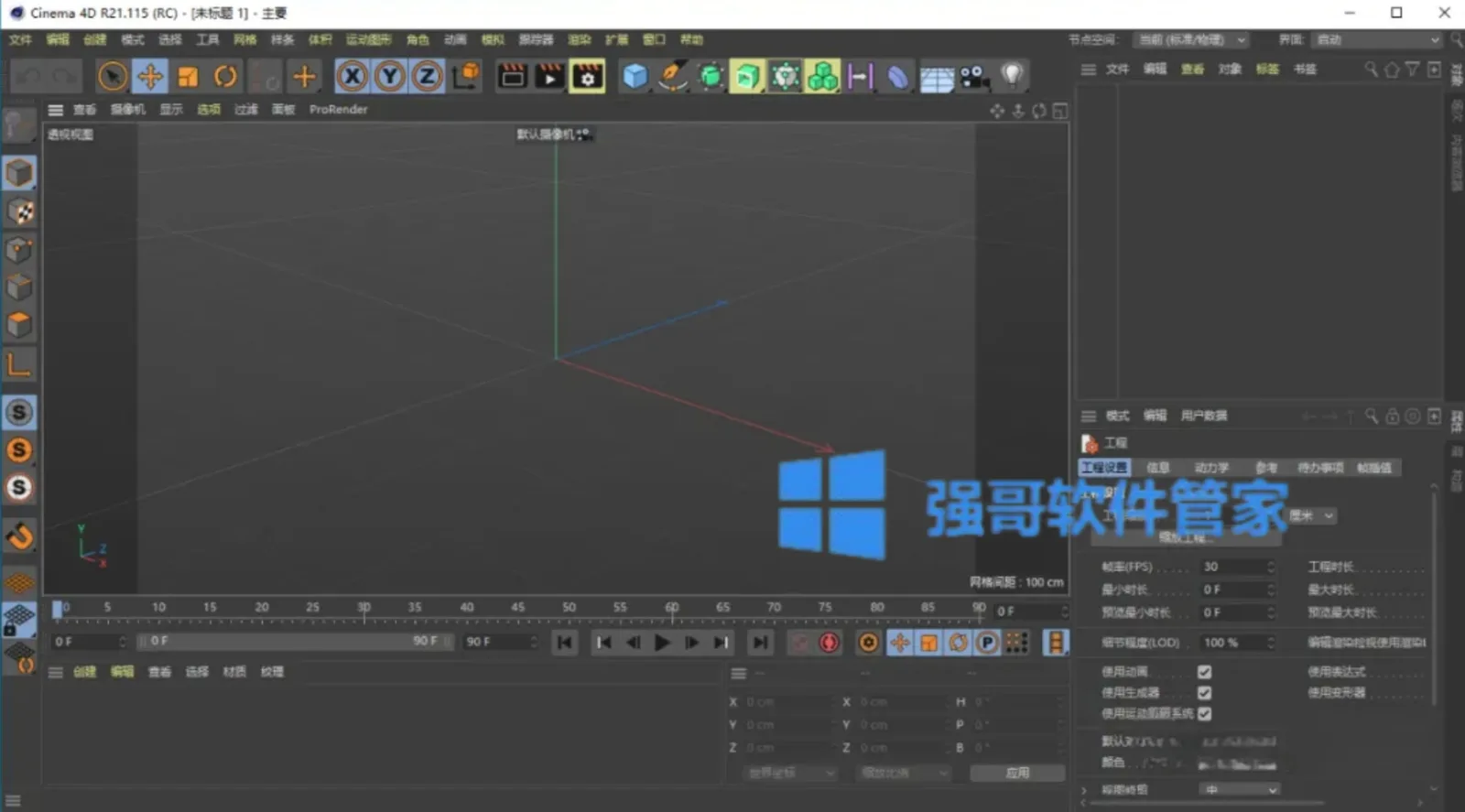Click frame 30 on timeline ruler
1465x812 pixels.
[x=364, y=608]
